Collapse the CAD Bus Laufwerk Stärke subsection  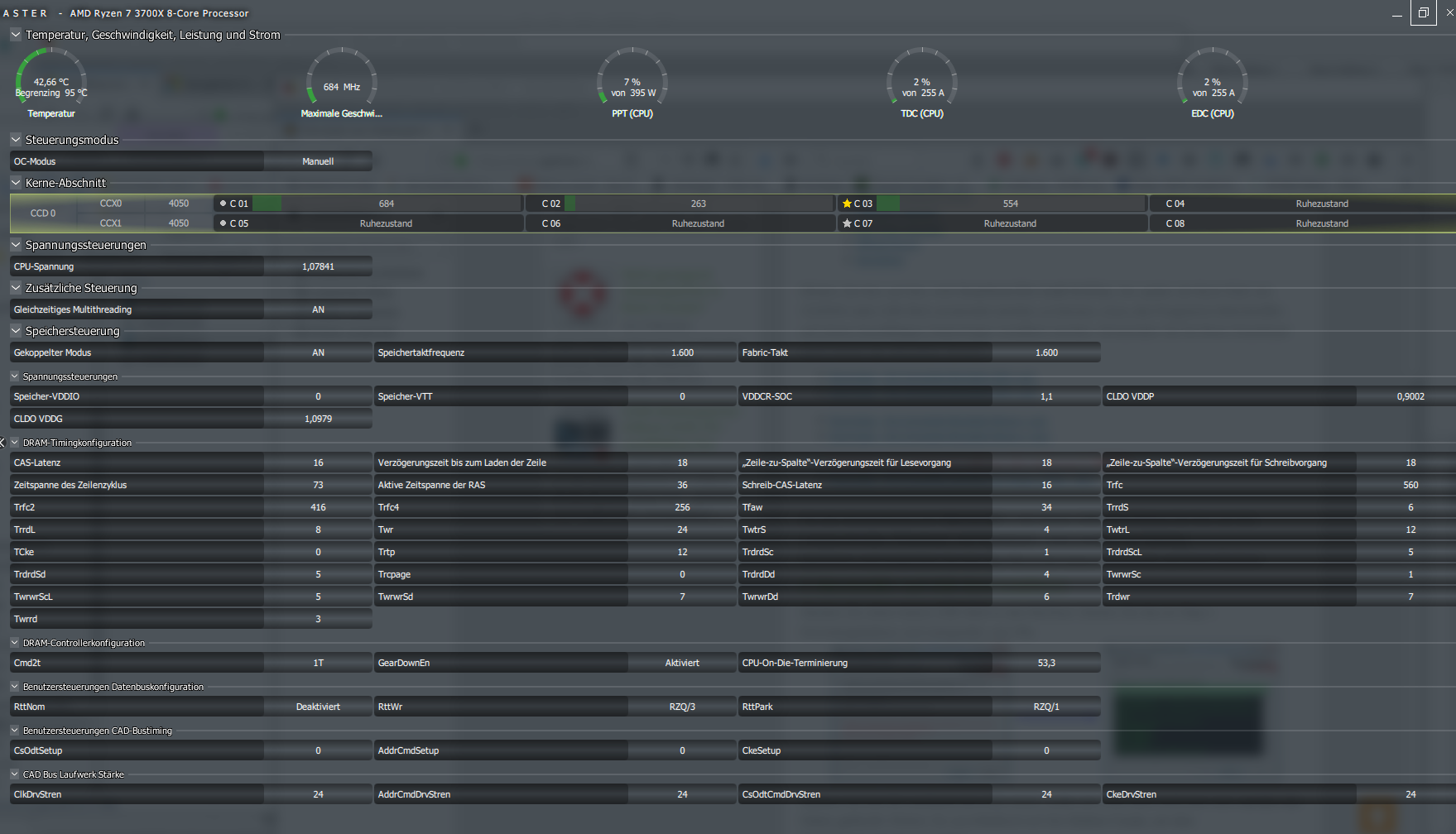tap(15, 774)
